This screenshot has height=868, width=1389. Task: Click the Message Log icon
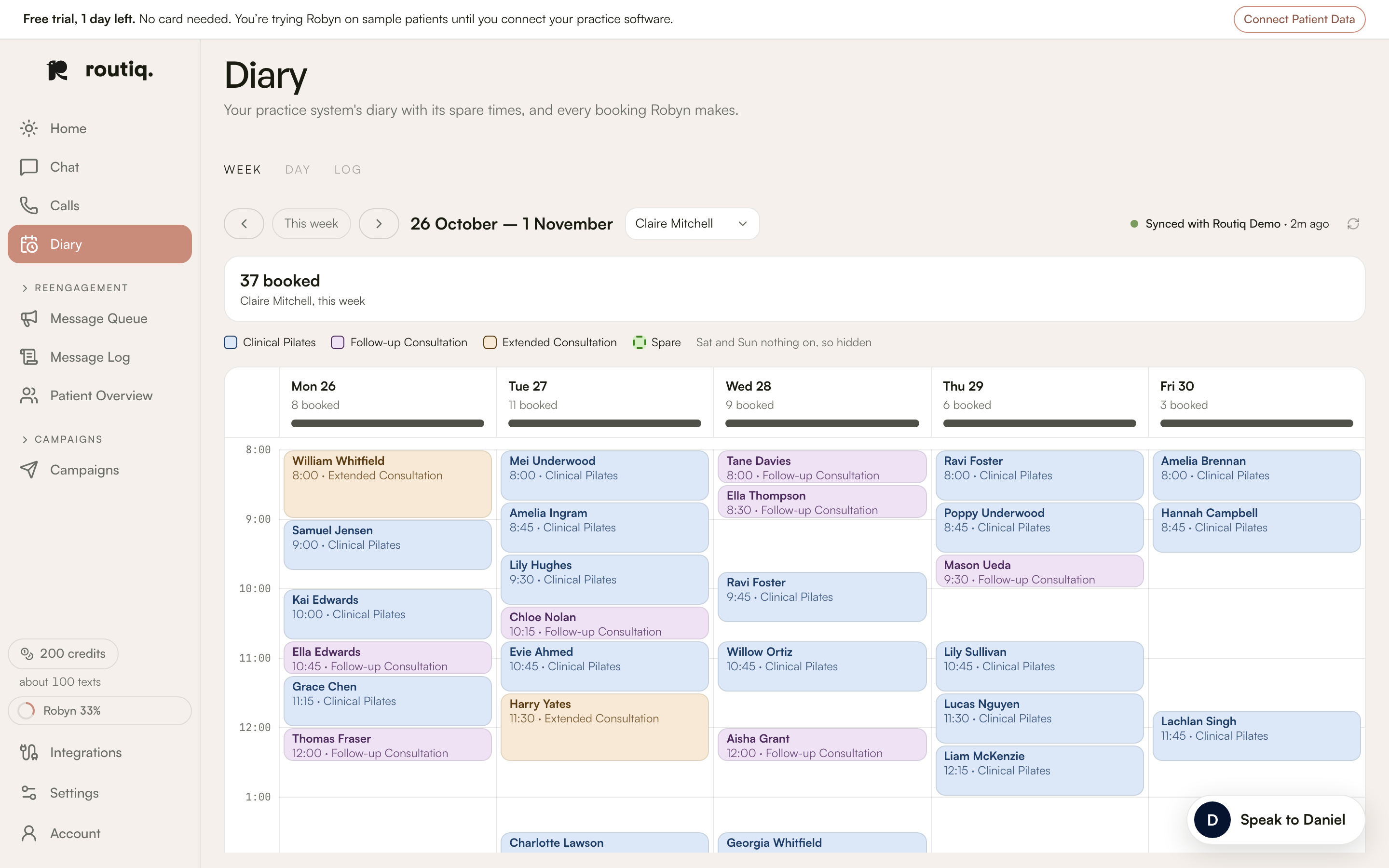pos(29,357)
